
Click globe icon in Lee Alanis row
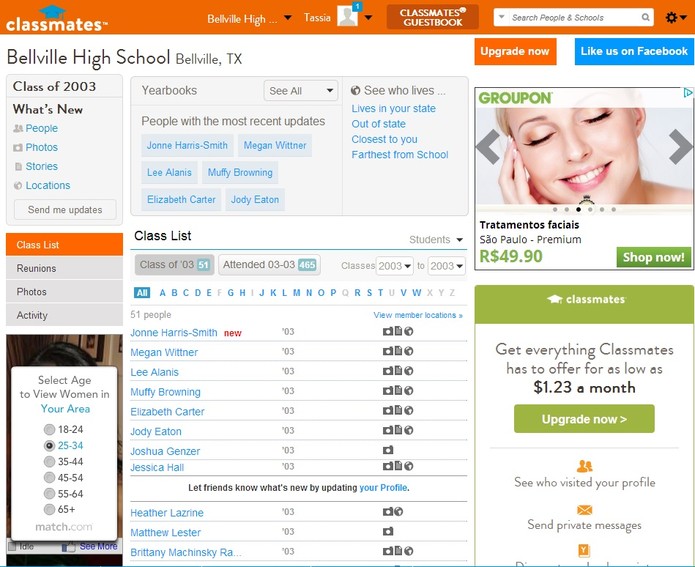click(x=409, y=371)
